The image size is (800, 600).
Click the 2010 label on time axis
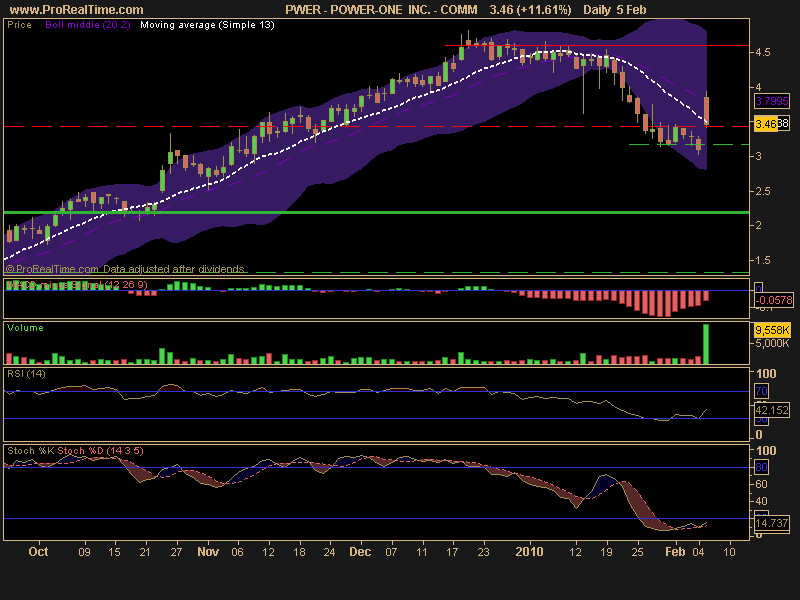[530, 552]
